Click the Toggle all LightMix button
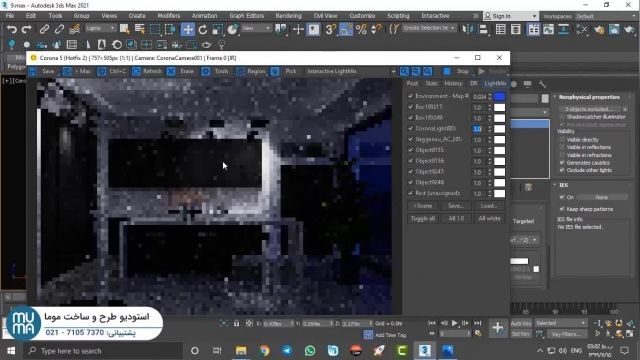The image size is (640, 360). coord(422,219)
